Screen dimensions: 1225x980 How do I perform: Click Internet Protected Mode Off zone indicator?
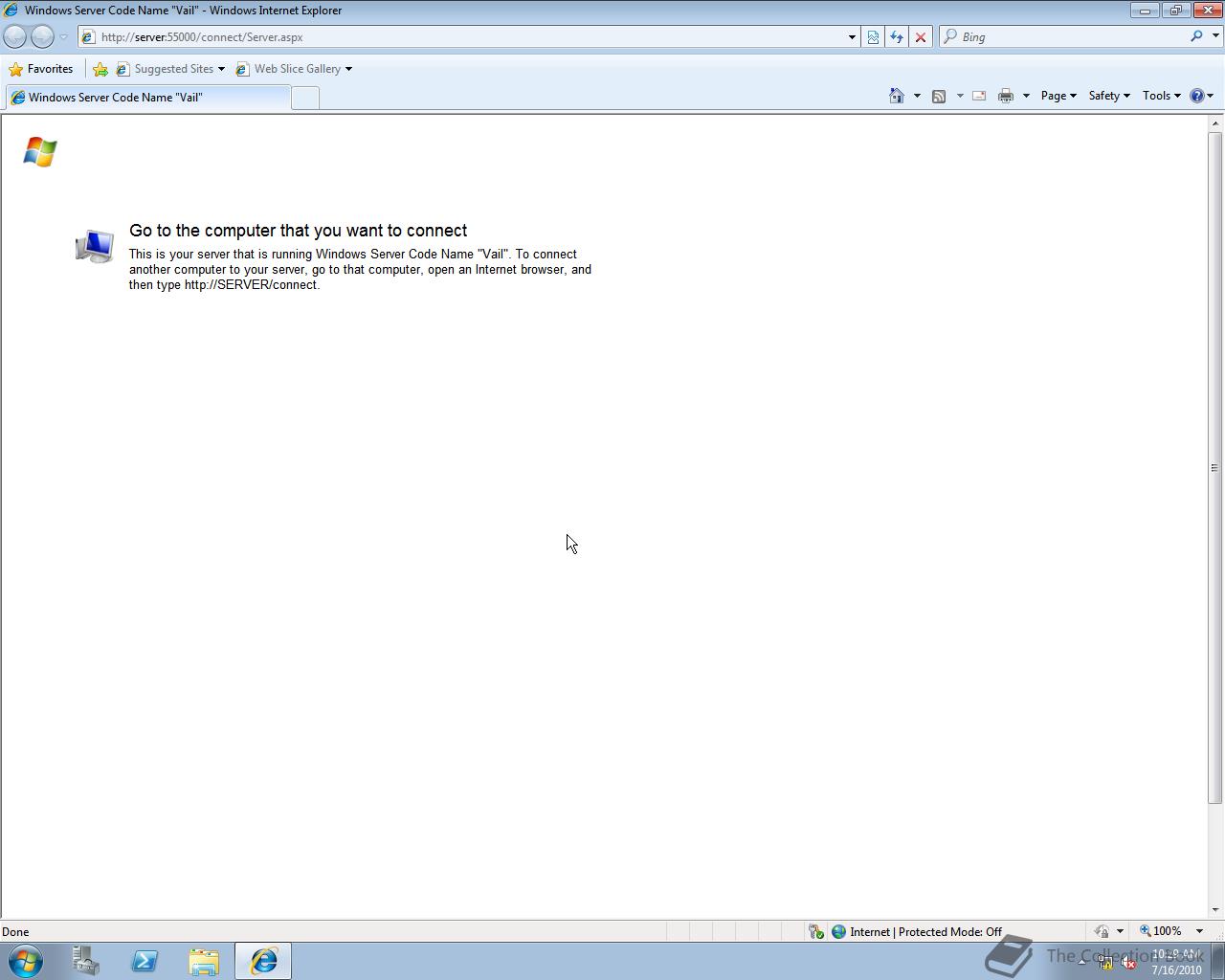[x=916, y=931]
